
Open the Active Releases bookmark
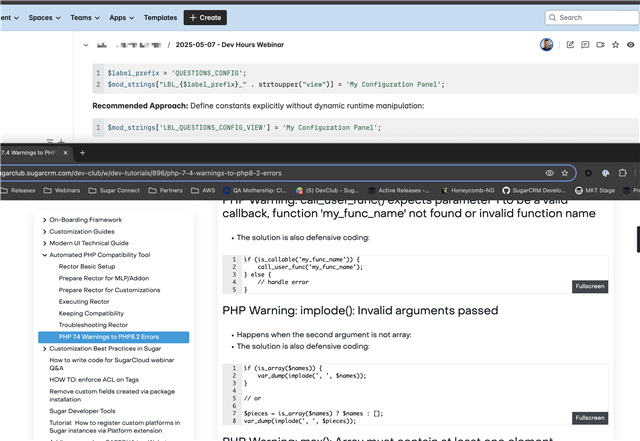[x=399, y=190]
